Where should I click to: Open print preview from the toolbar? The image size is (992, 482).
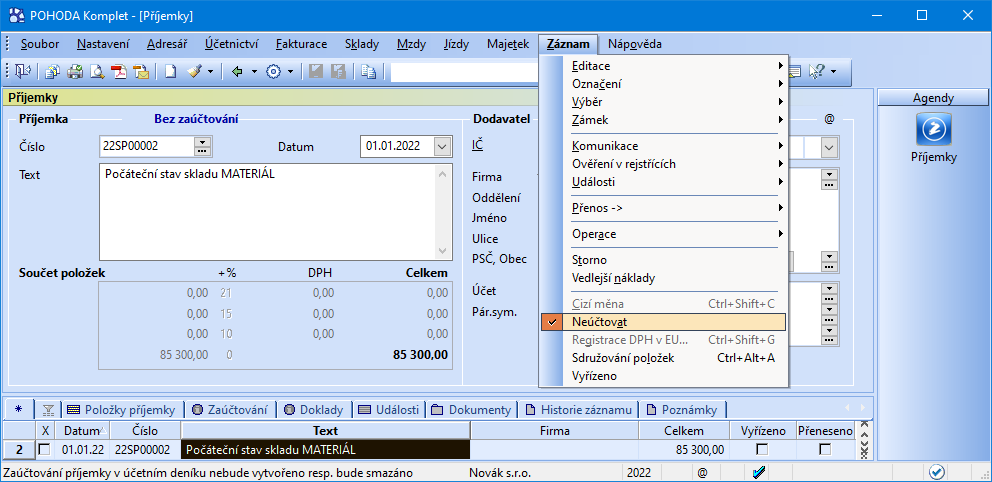pos(97,71)
